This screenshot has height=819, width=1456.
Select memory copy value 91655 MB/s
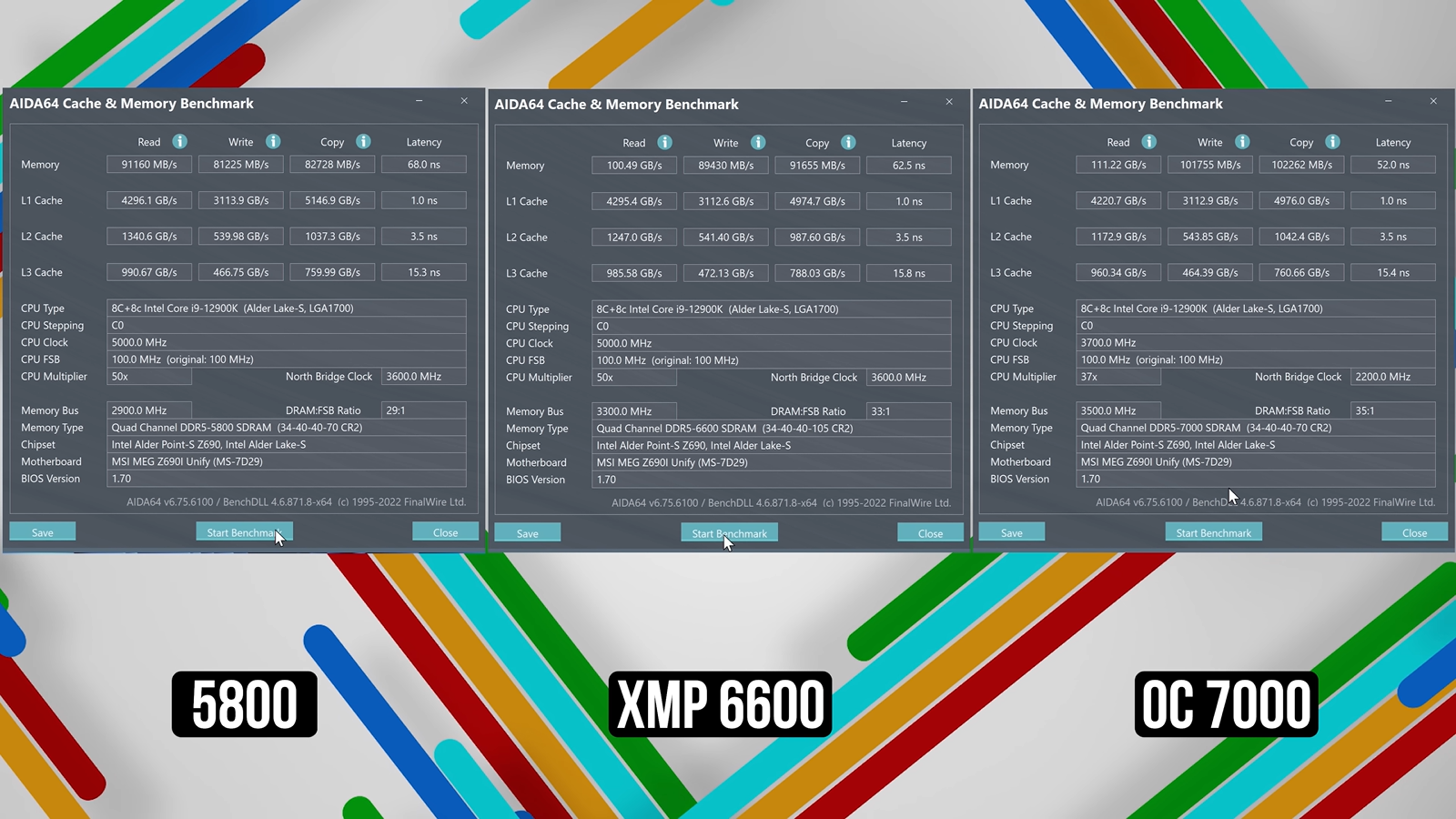[817, 166]
